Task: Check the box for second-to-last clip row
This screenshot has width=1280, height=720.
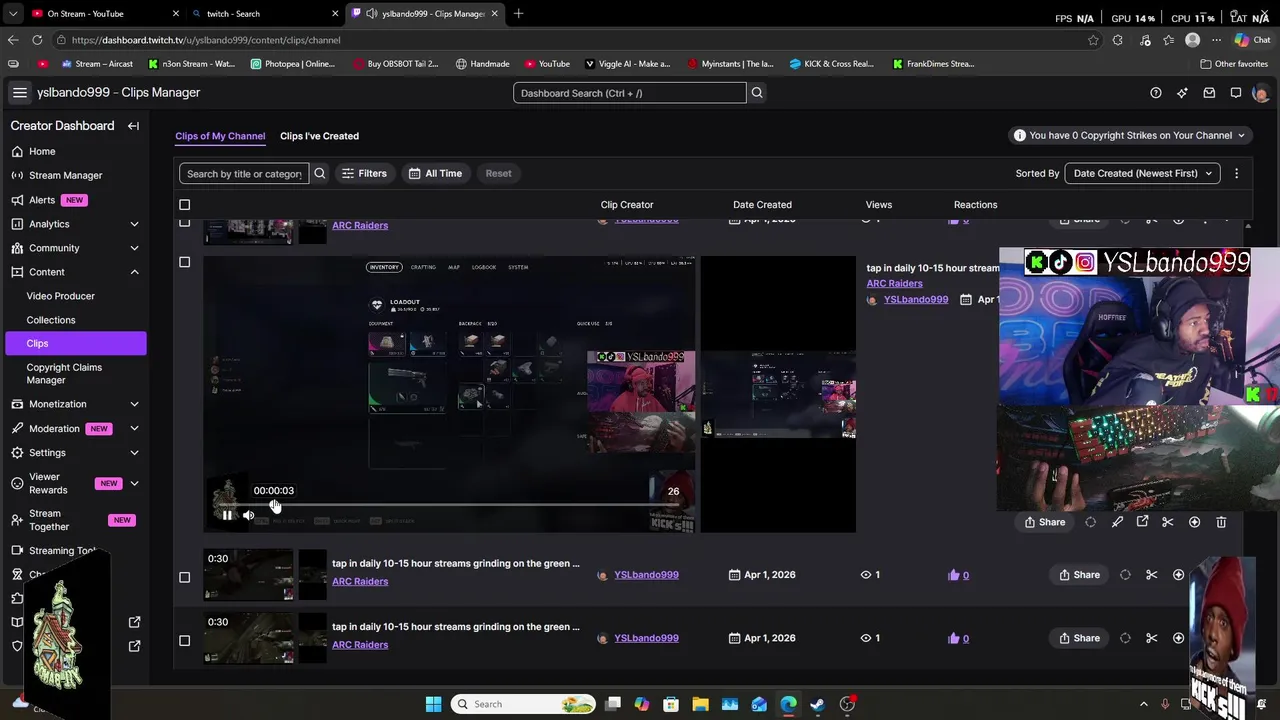Action: click(x=184, y=577)
